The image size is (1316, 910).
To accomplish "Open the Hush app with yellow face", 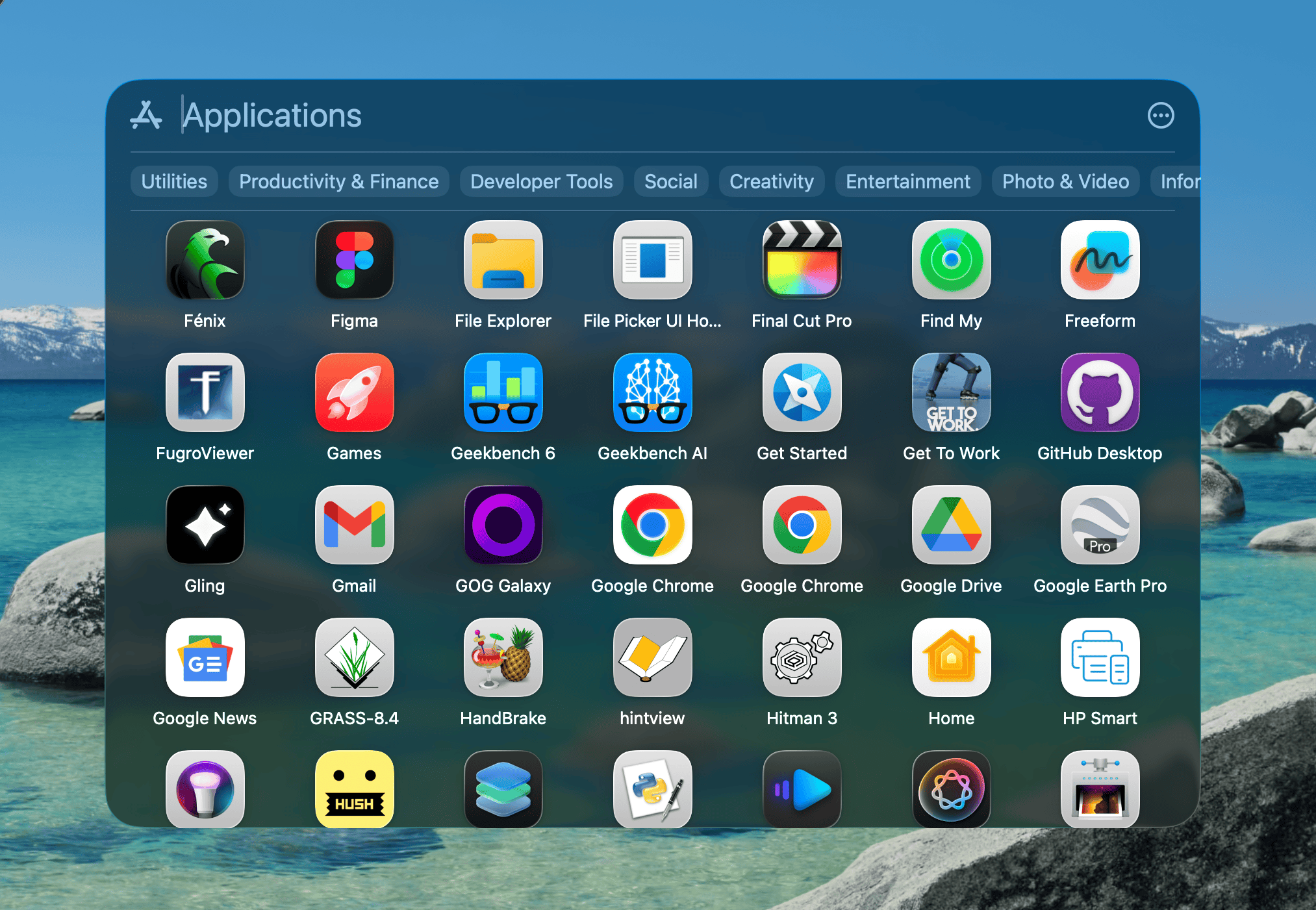I will point(354,789).
